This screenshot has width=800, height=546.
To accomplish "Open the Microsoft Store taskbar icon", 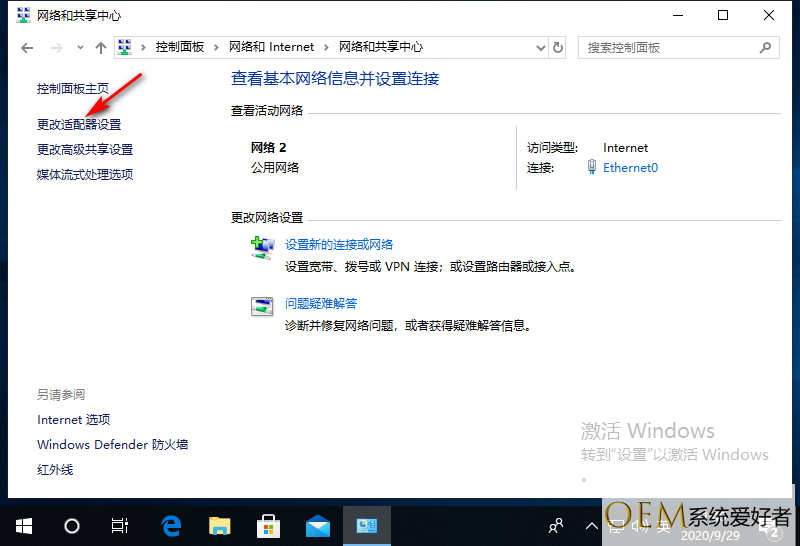I will (269, 525).
